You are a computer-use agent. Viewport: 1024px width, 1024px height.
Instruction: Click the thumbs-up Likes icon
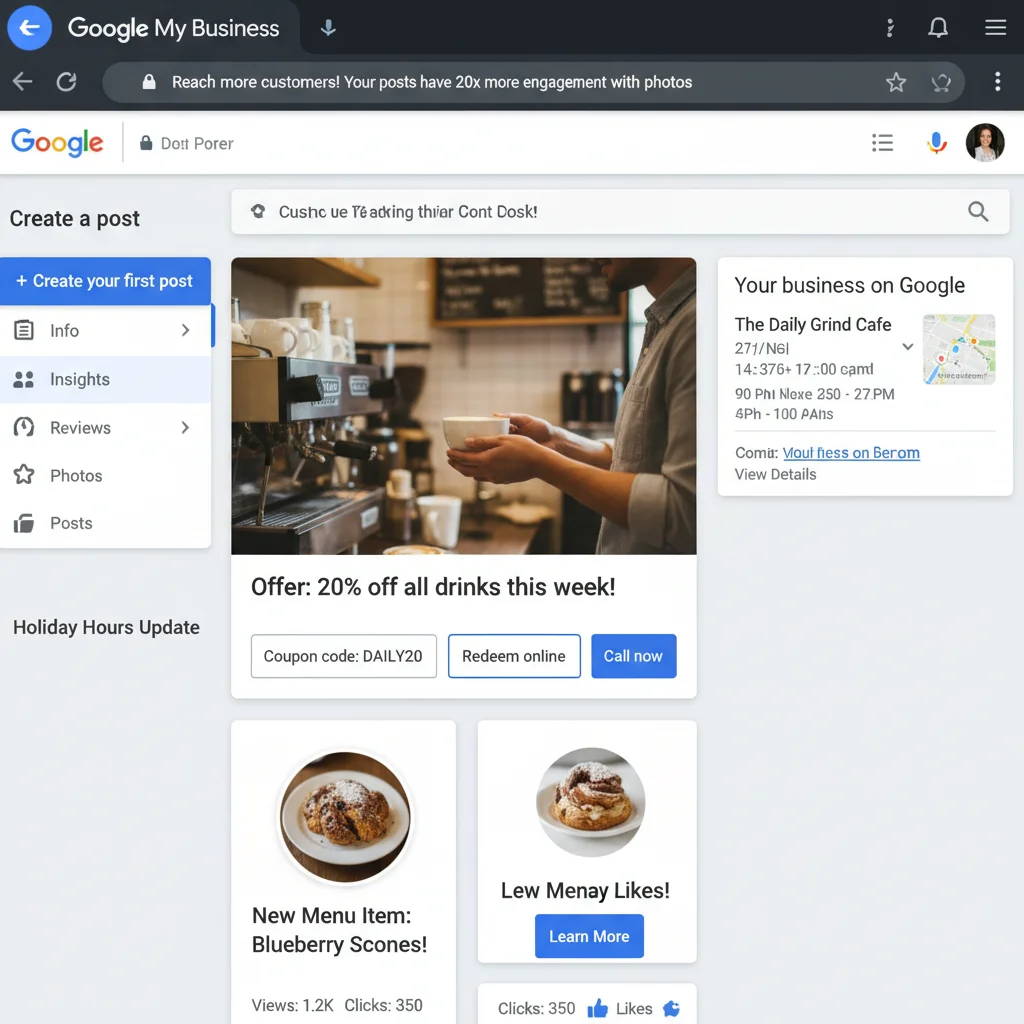597,1008
